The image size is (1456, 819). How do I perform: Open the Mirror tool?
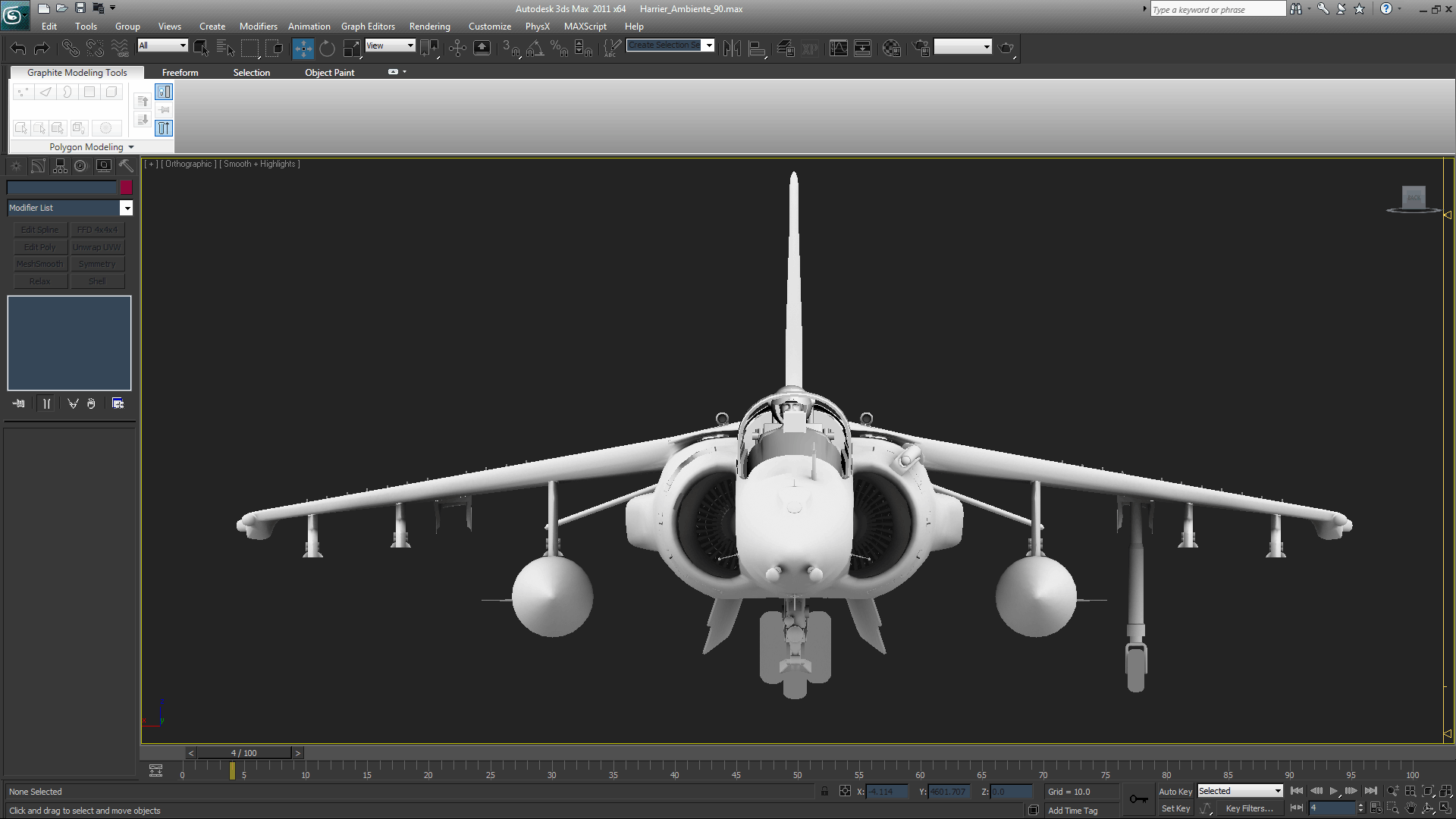(x=732, y=48)
